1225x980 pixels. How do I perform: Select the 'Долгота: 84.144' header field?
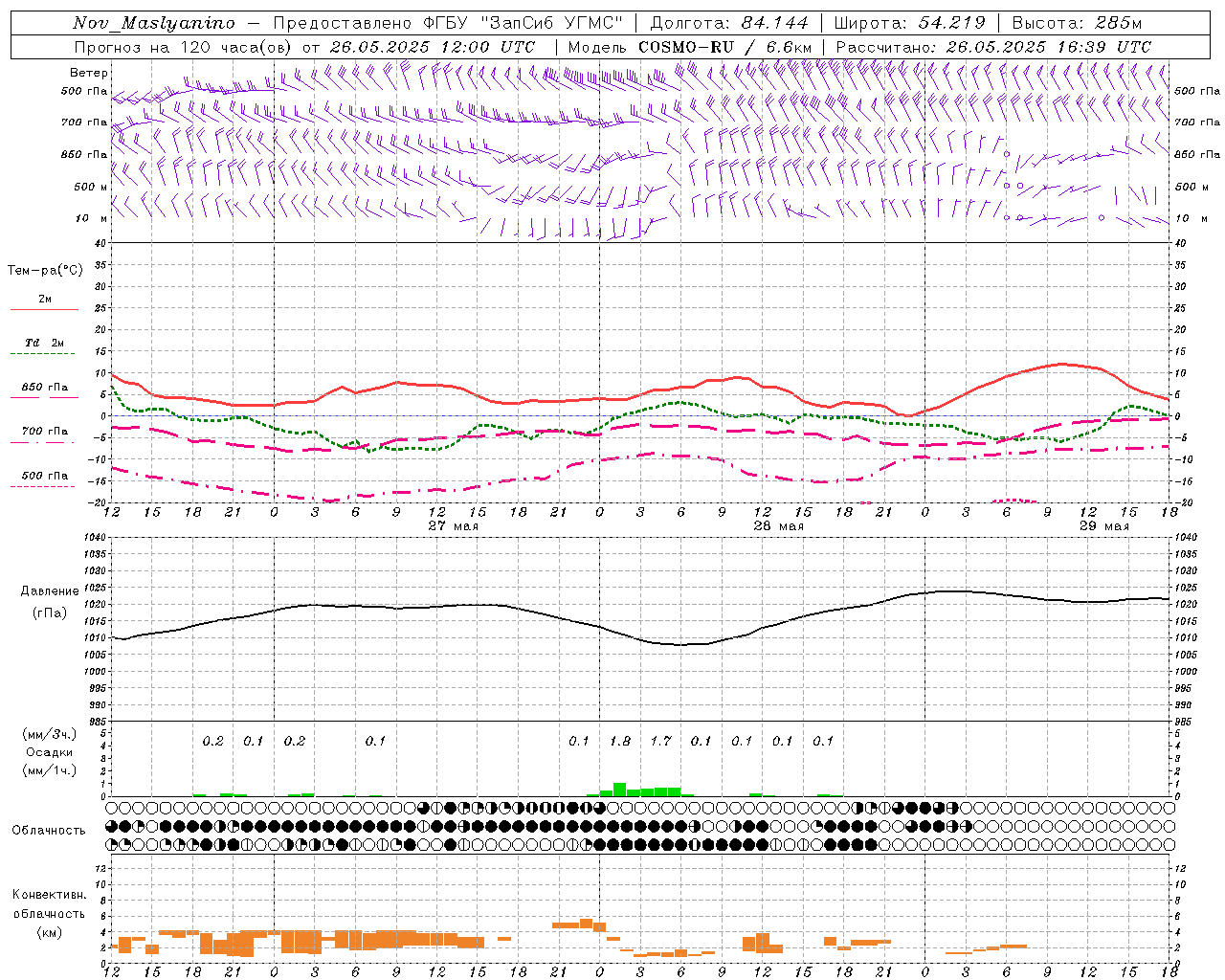pos(729,23)
